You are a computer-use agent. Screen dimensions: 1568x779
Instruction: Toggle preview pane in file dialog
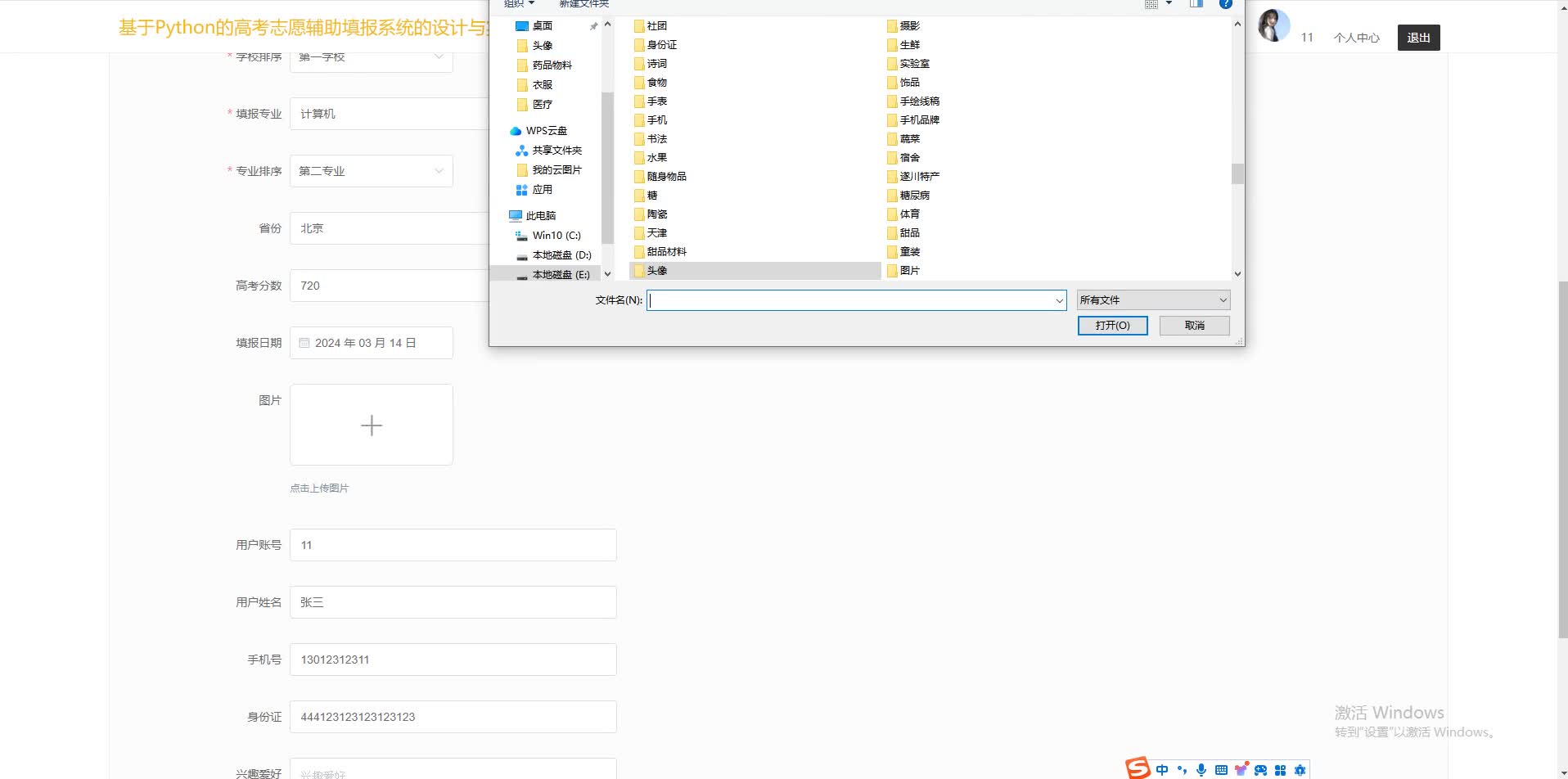click(1196, 4)
